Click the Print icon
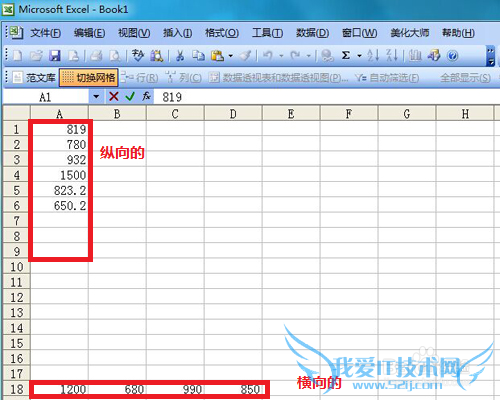Screen dimensions: 500x400 (x=96, y=55)
